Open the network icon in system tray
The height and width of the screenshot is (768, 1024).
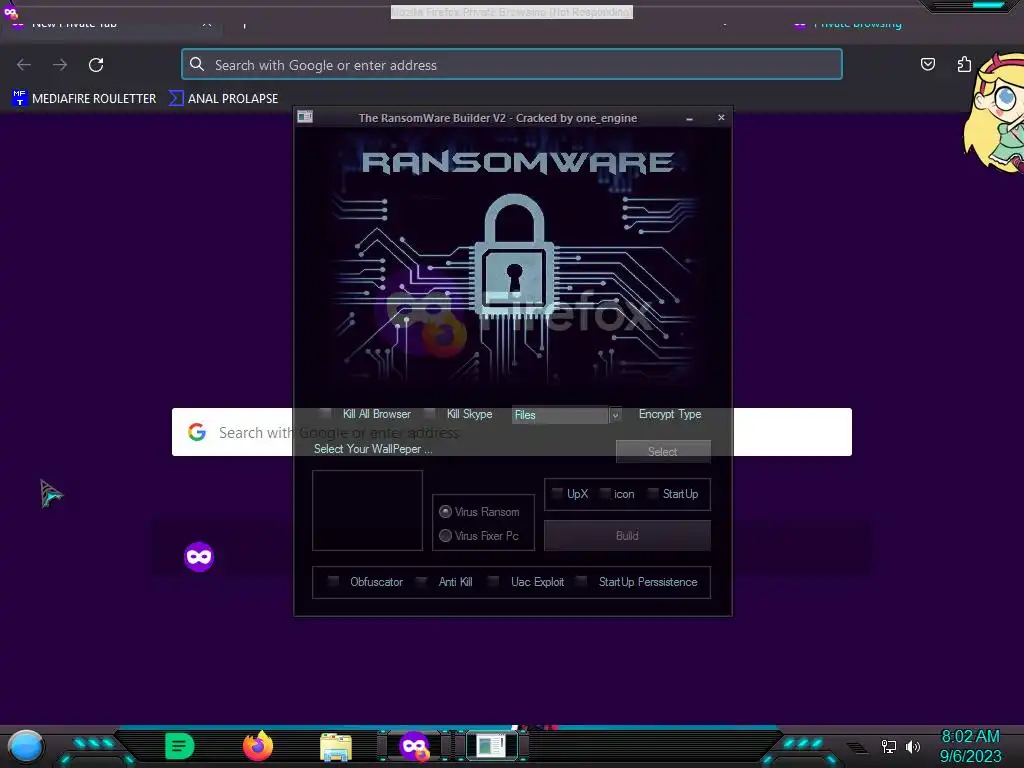click(x=888, y=746)
